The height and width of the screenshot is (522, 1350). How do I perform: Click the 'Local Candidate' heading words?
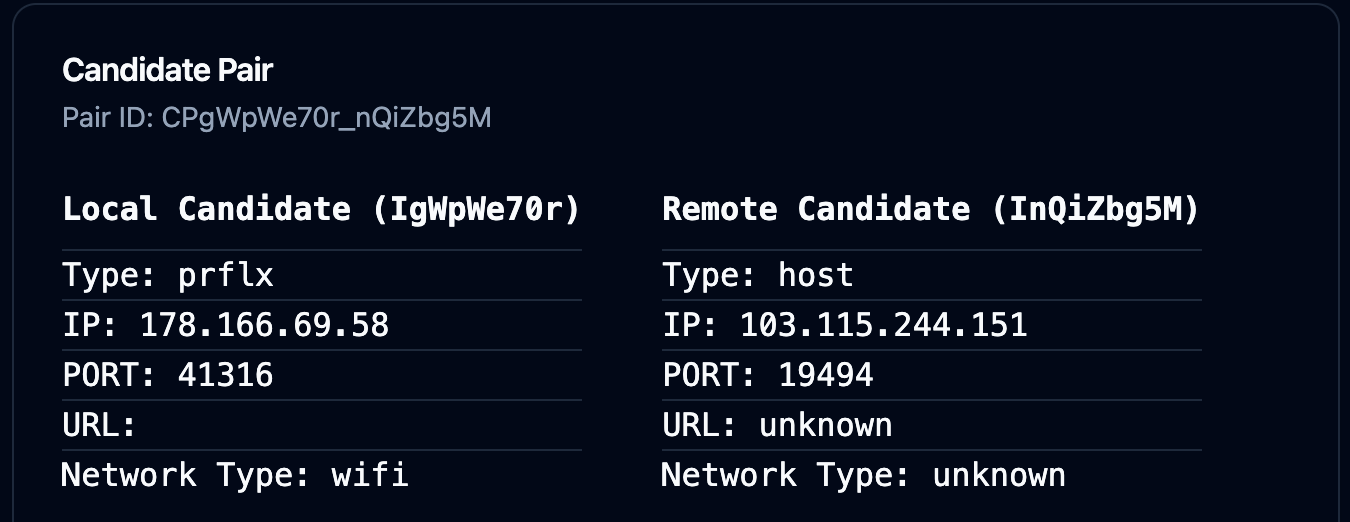pyautogui.click(x=206, y=209)
